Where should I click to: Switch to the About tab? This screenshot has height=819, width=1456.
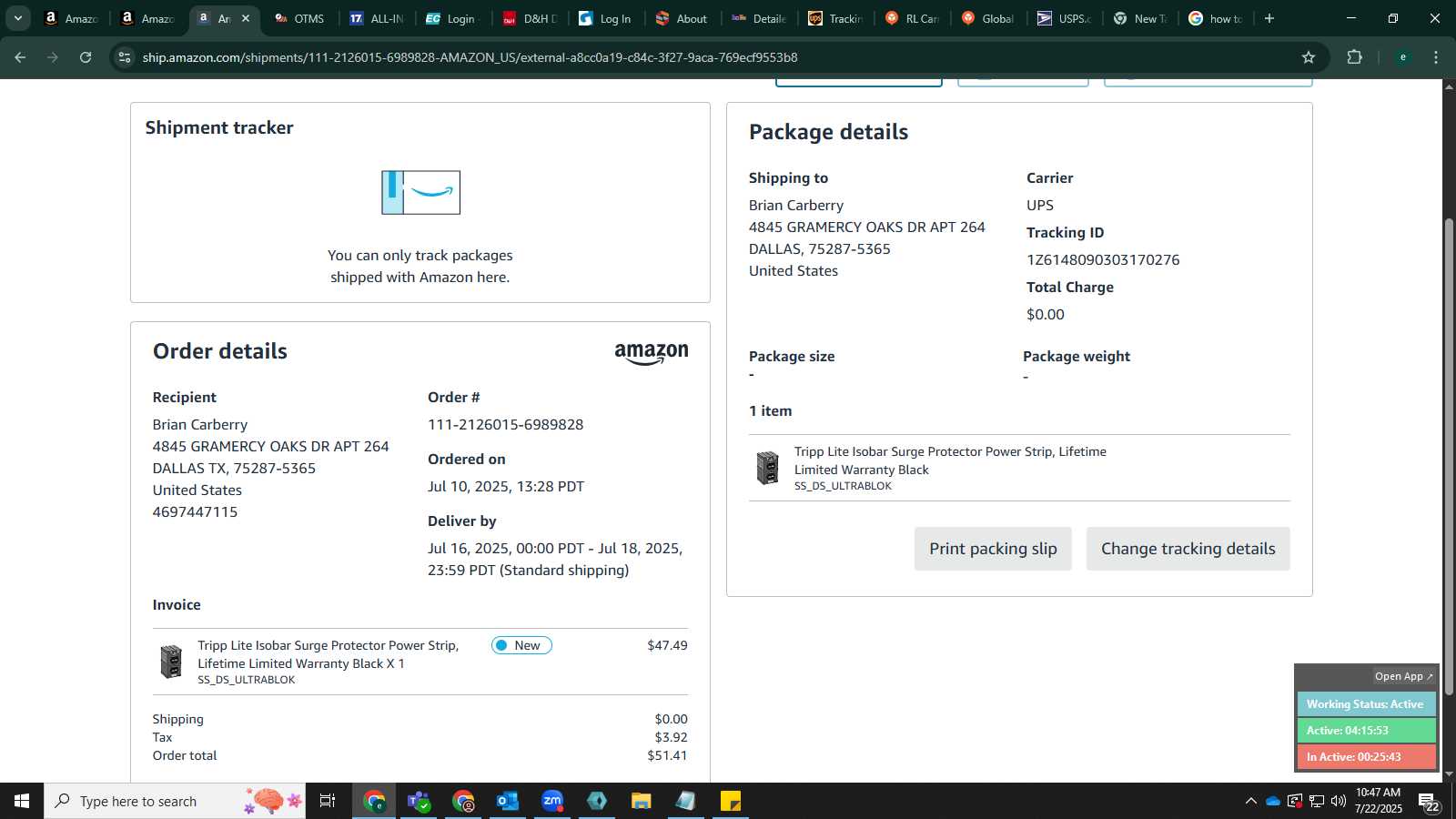tap(682, 18)
